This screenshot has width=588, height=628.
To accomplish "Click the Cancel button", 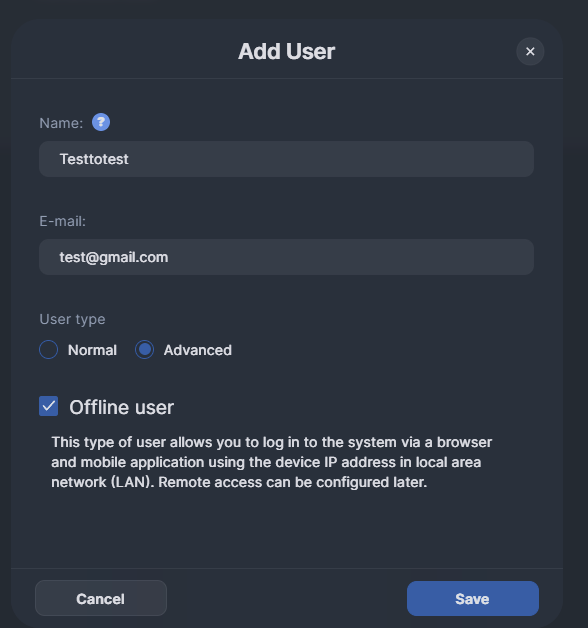I will tap(101, 598).
